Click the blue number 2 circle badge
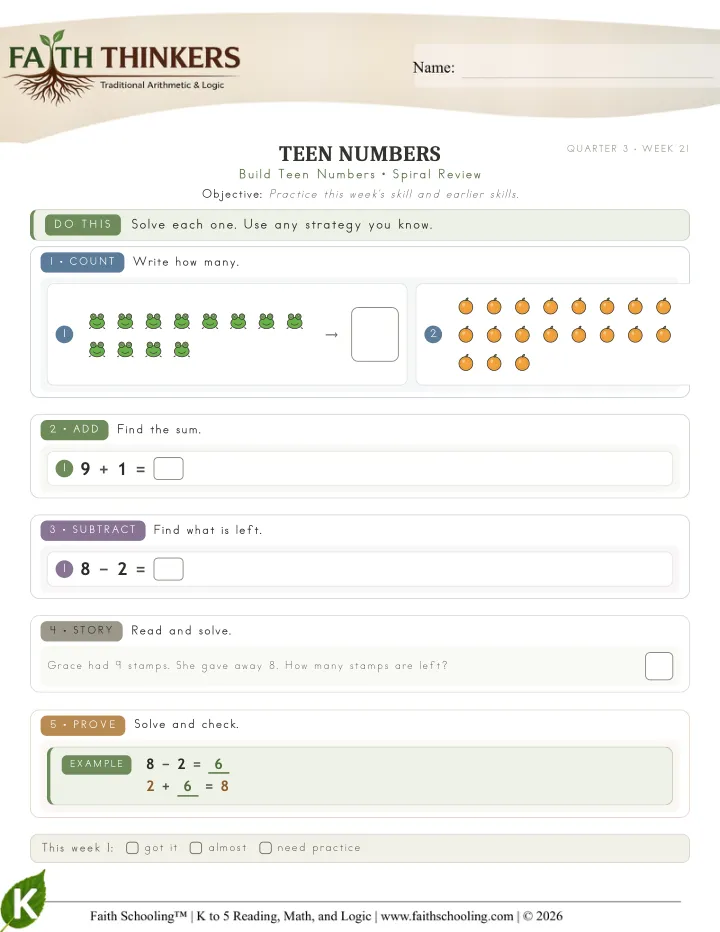The width and height of the screenshot is (720, 932). click(x=433, y=334)
